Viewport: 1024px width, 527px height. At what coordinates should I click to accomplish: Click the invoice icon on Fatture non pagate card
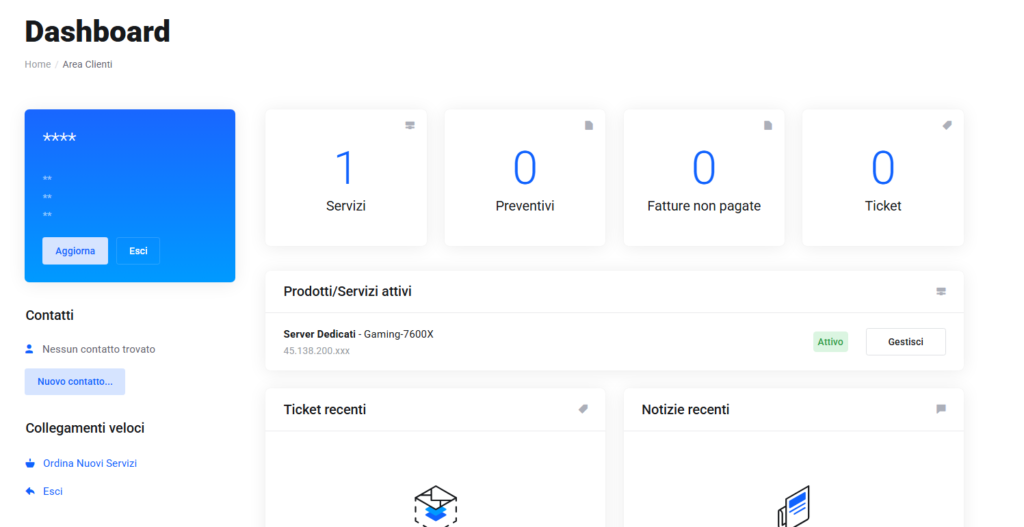(x=768, y=125)
